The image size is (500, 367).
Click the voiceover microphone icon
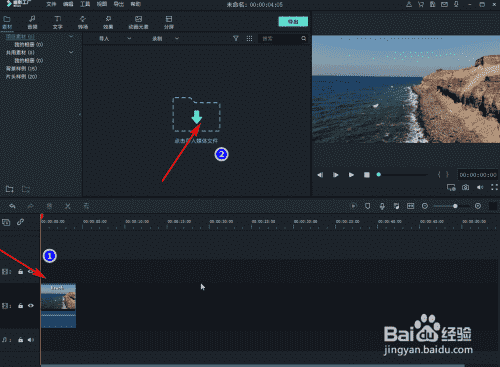tap(382, 206)
